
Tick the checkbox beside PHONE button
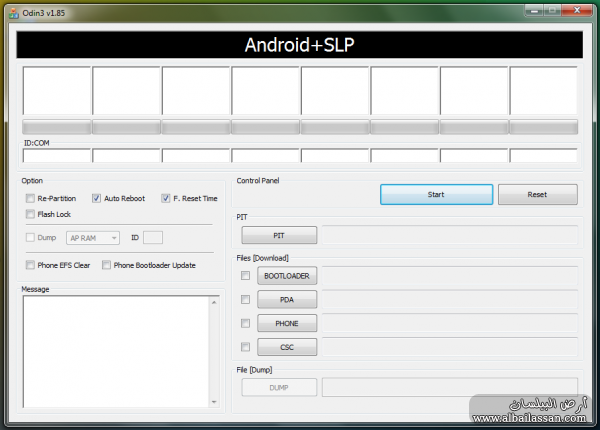[x=245, y=323]
